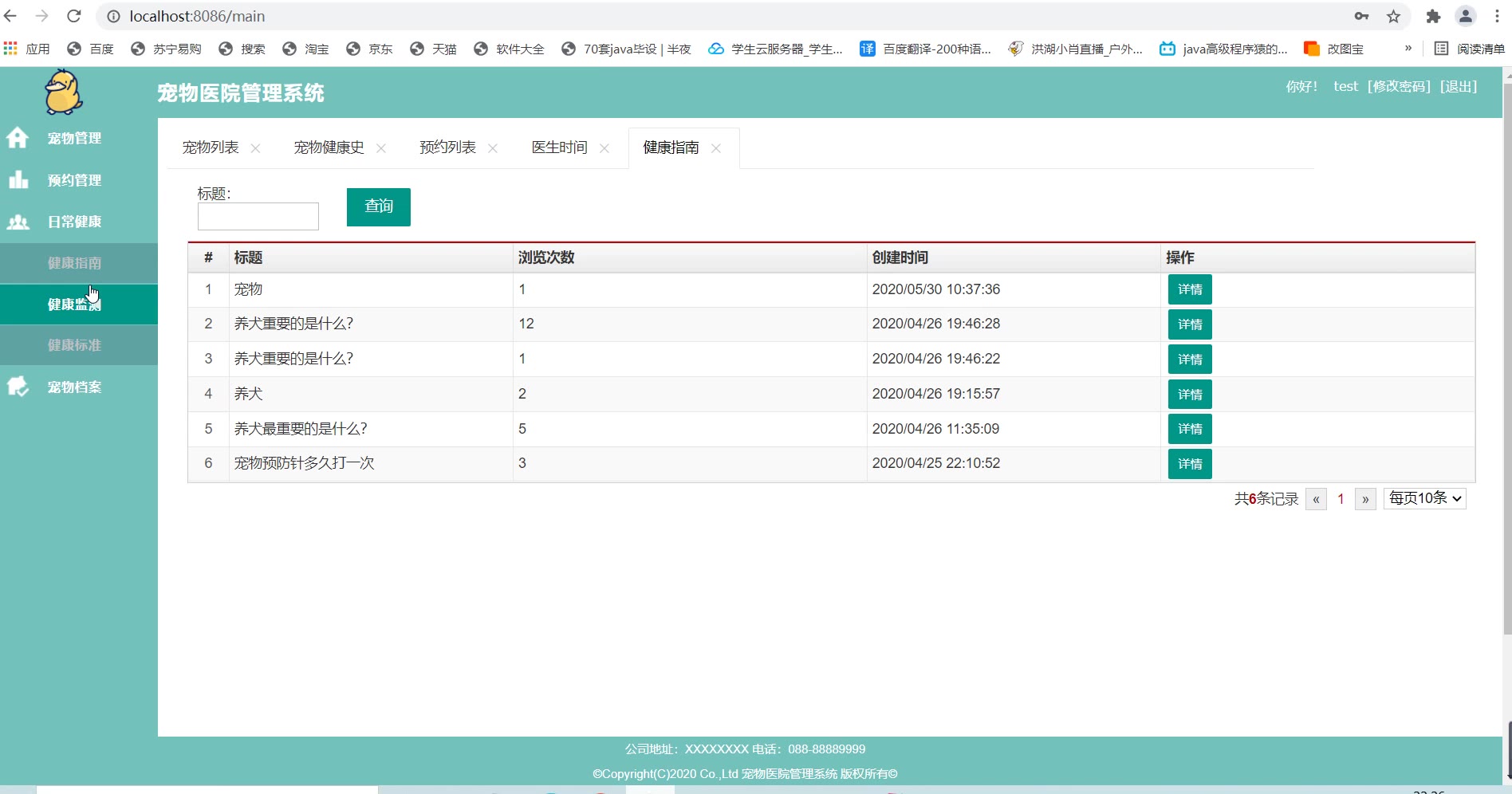This screenshot has width=1512, height=794.
Task: Bookmark this page with star icon
Action: click(1393, 16)
